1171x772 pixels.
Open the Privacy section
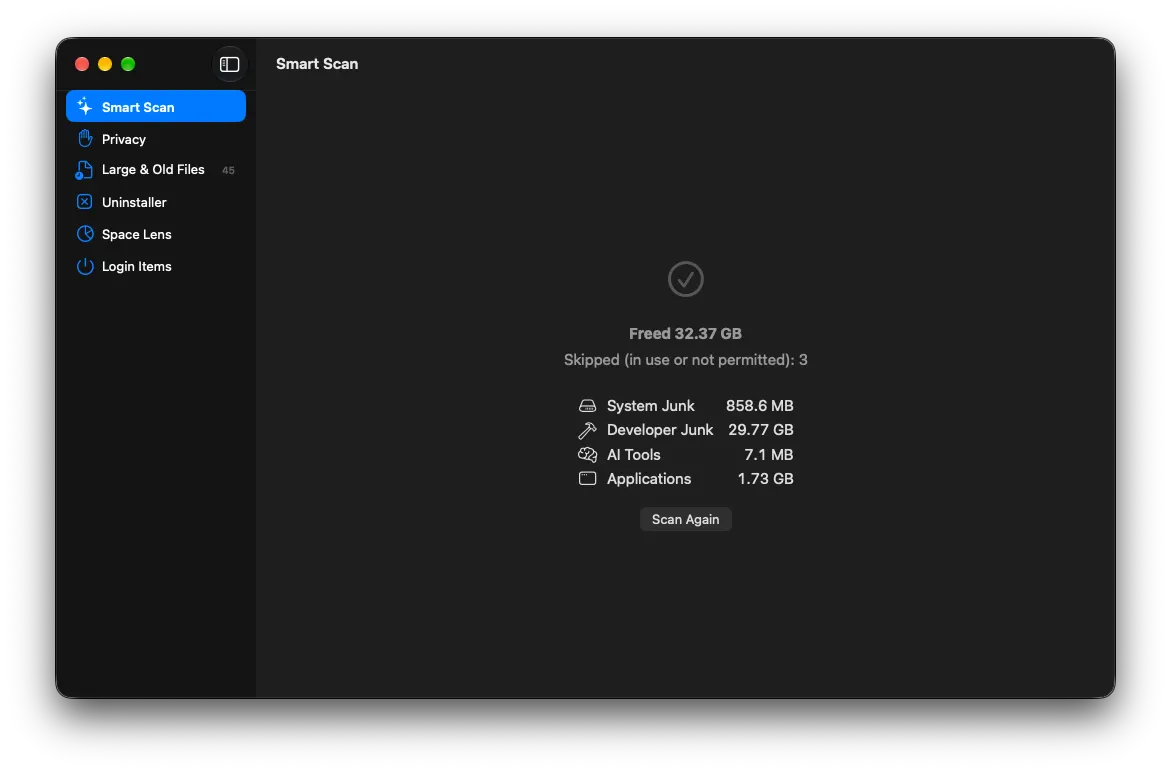155,139
